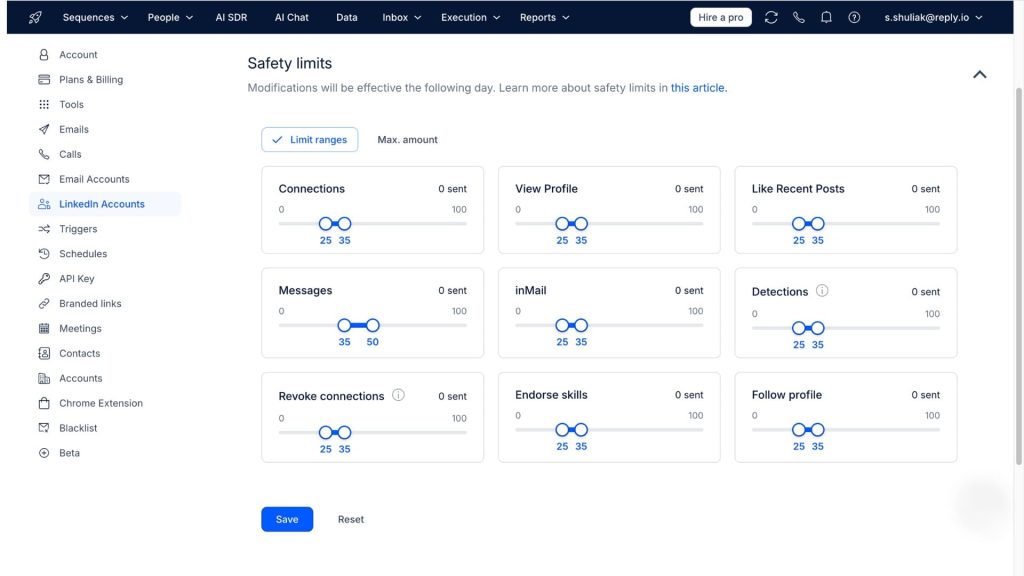The width and height of the screenshot is (1024, 576).
Task: Go to AI SDR
Action: click(231, 18)
